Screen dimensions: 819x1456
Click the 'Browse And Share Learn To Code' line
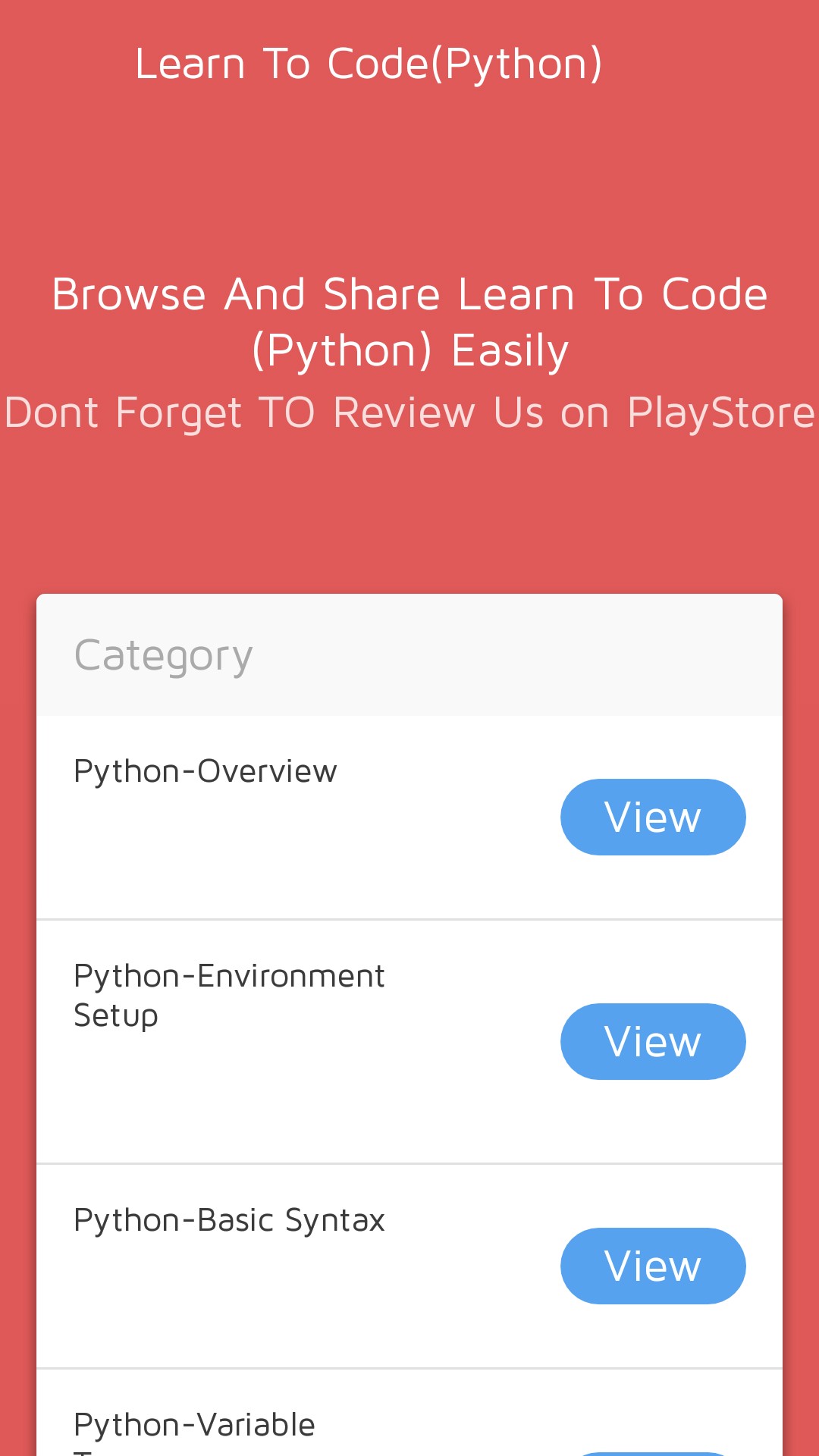409,294
